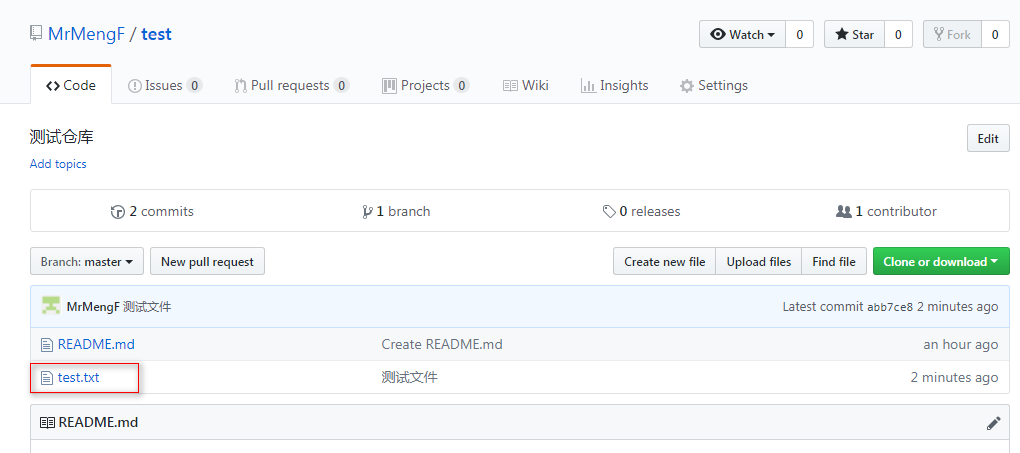Image resolution: width=1020 pixels, height=453 pixels.
Task: Click MrMengF's avatar in latest commit row
Action: coord(50,306)
